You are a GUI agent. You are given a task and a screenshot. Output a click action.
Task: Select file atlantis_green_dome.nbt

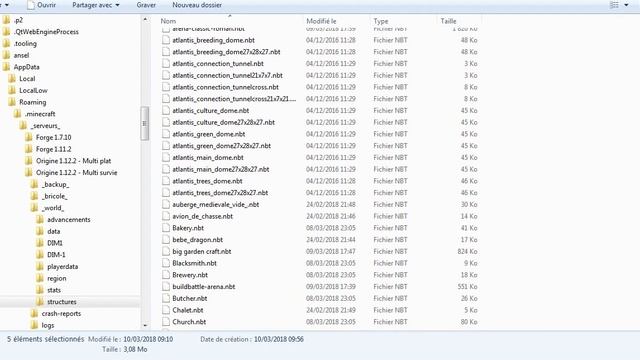pyautogui.click(x=209, y=134)
